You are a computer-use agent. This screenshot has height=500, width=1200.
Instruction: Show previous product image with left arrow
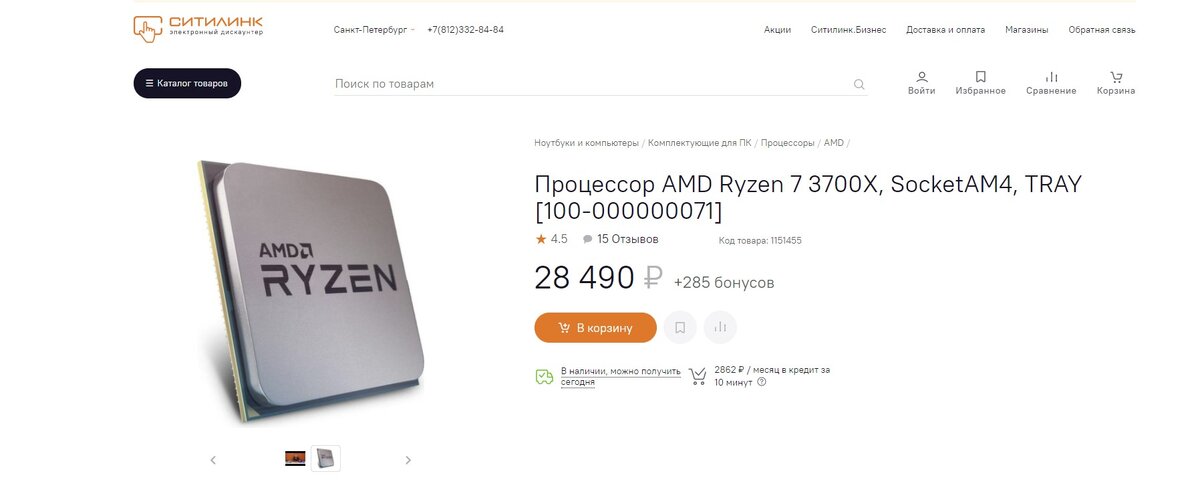(x=213, y=460)
